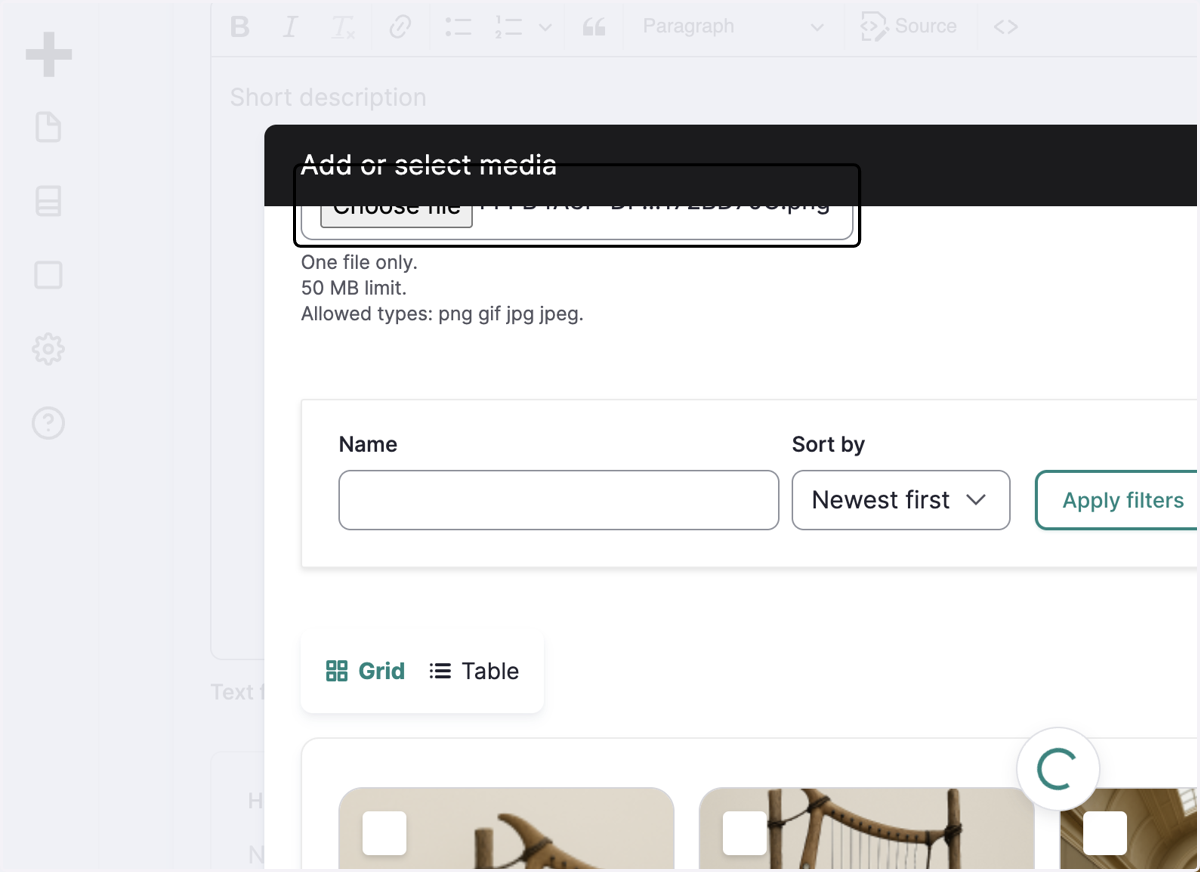Click the 'Add or select media' title
This screenshot has height=872, width=1200.
(428, 165)
